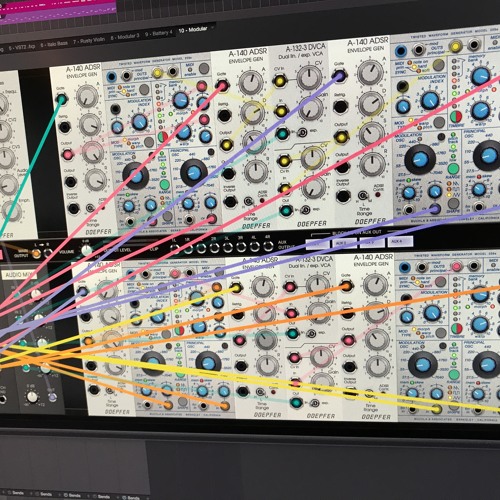Click the Modulation Index knob on upper-left Waveform Generator
The image size is (500, 500).
pyautogui.click(x=140, y=122)
